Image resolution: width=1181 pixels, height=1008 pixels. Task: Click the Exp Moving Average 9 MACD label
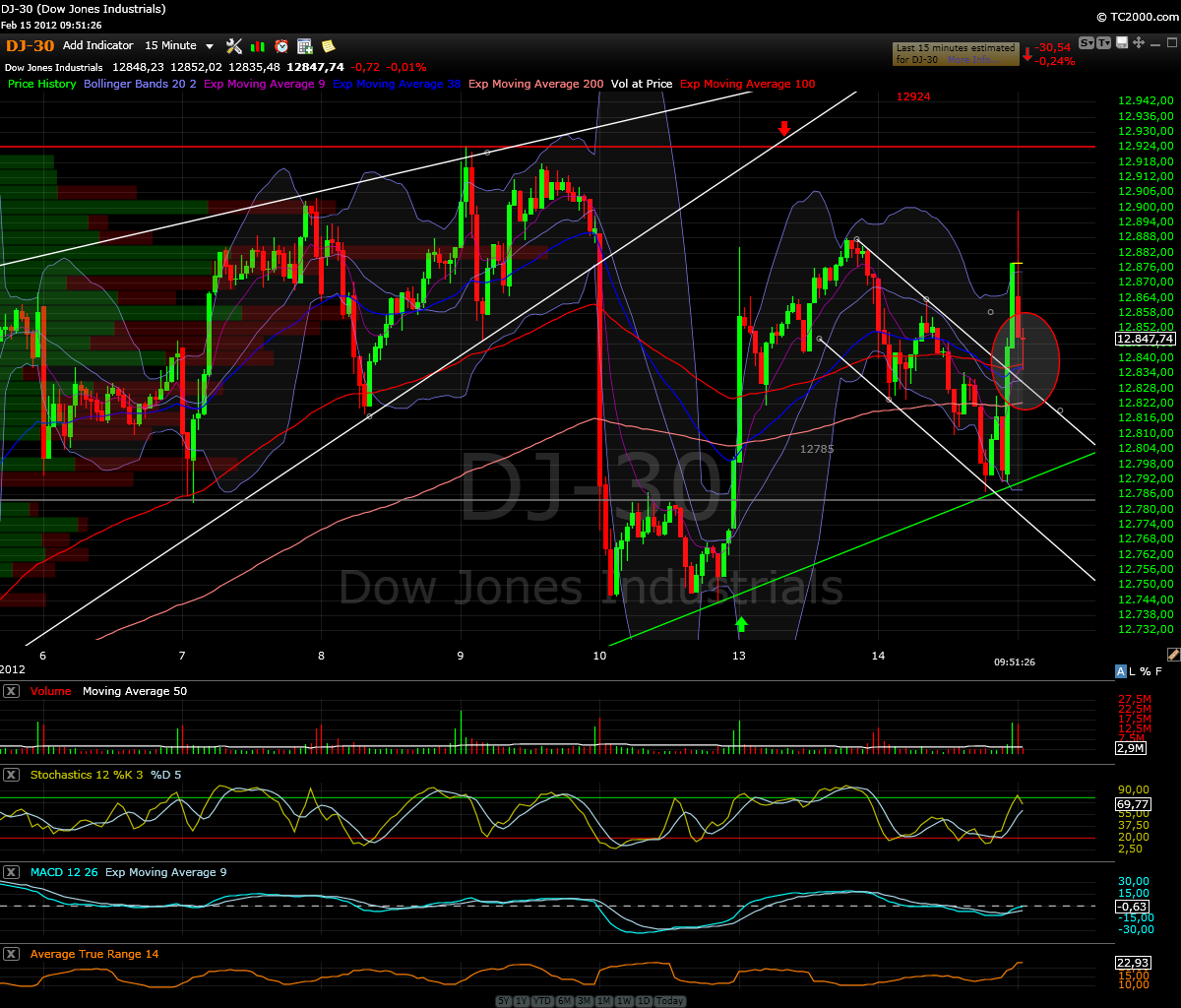click(166, 872)
